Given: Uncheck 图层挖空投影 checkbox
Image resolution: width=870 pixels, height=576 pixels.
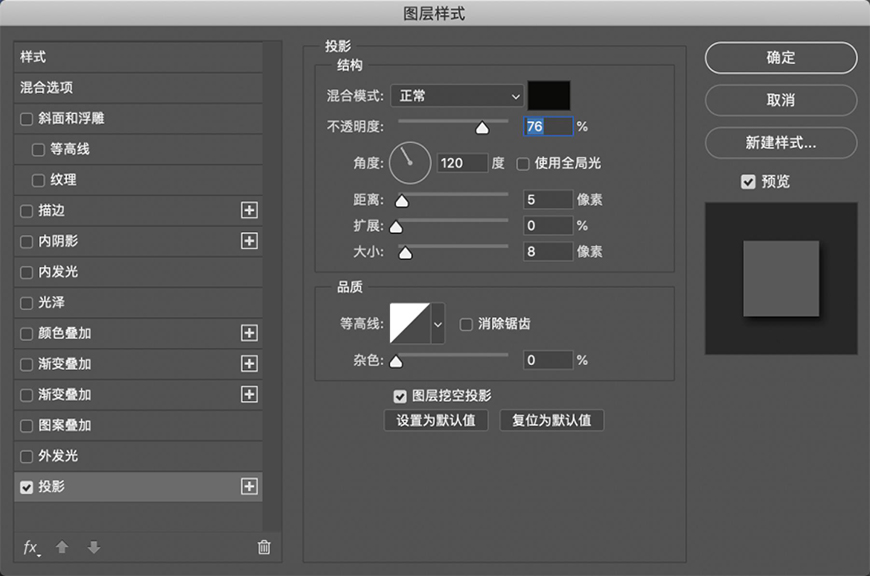Looking at the screenshot, I should click(x=400, y=396).
